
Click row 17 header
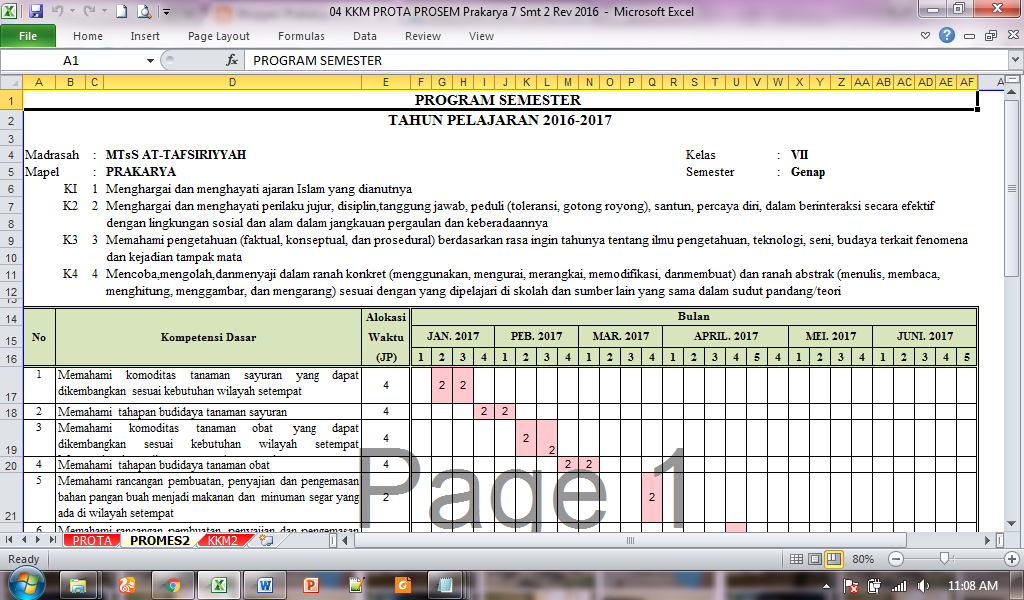(x=11, y=385)
